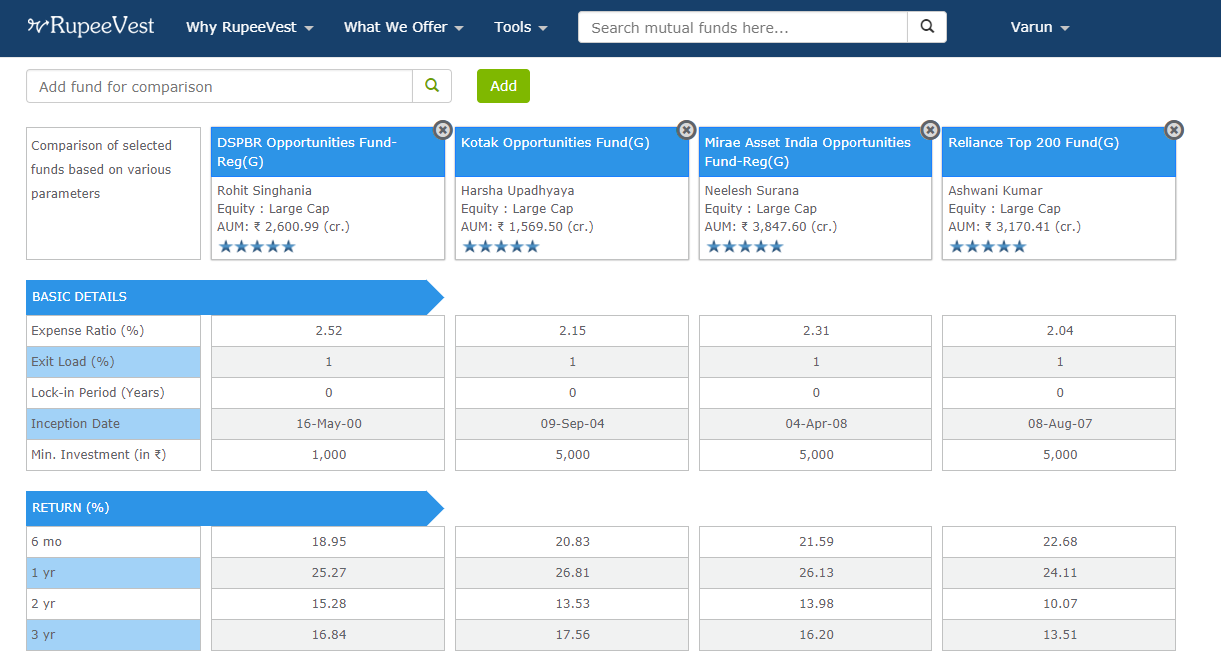Image resolution: width=1221 pixels, height=651 pixels.
Task: Click star rating of Kotak Opportunities Fund
Action: (501, 246)
